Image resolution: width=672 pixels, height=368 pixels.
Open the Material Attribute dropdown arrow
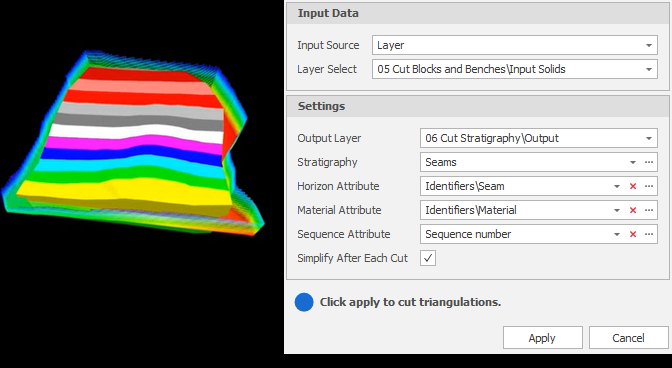(x=617, y=210)
